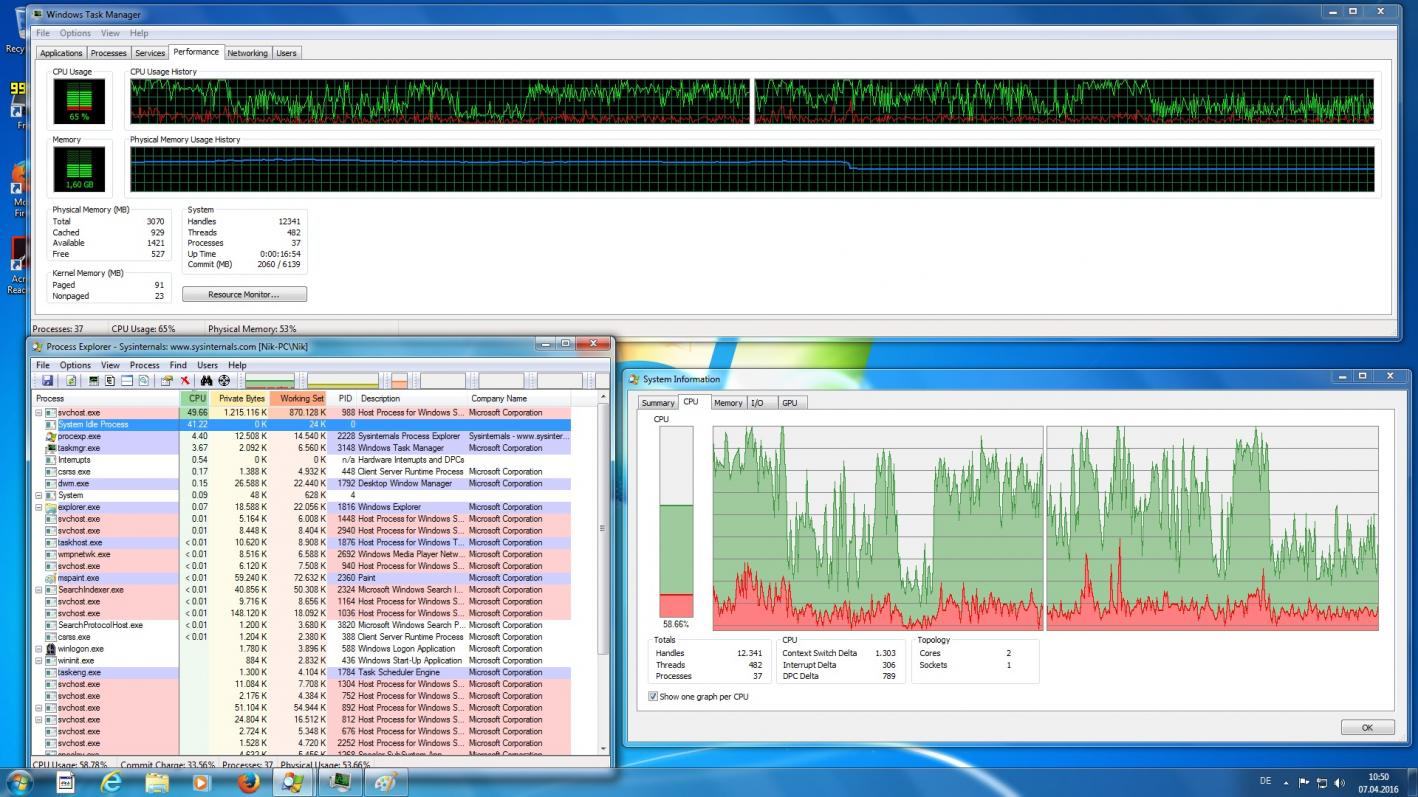The width and height of the screenshot is (1418, 797).
Task: Sort by CPU column header
Action: [x=195, y=398]
